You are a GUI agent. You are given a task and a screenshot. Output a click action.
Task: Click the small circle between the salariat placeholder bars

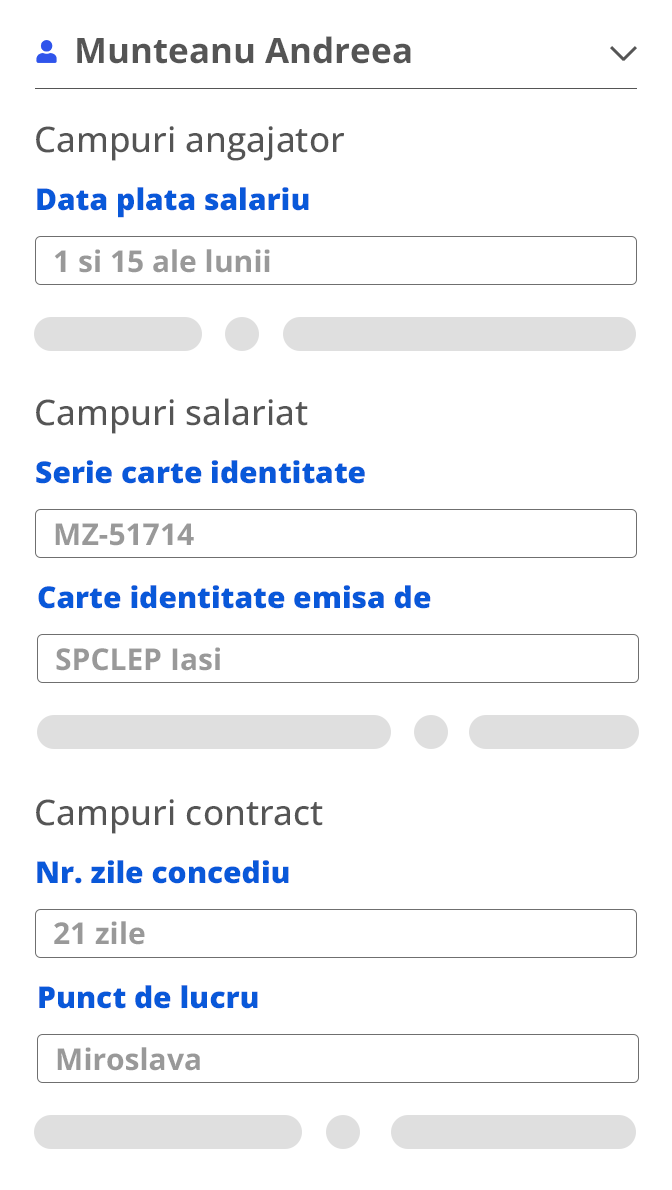coord(431,732)
